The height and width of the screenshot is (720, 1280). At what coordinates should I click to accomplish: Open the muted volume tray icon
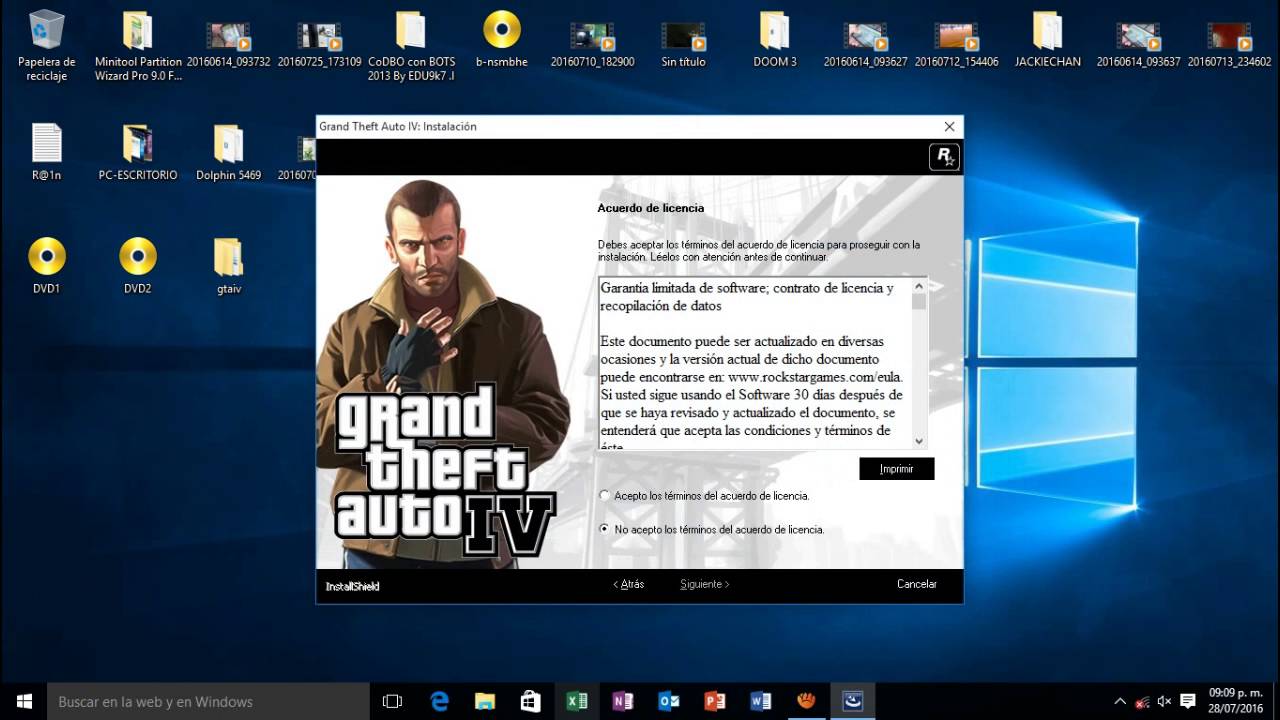(x=1163, y=701)
